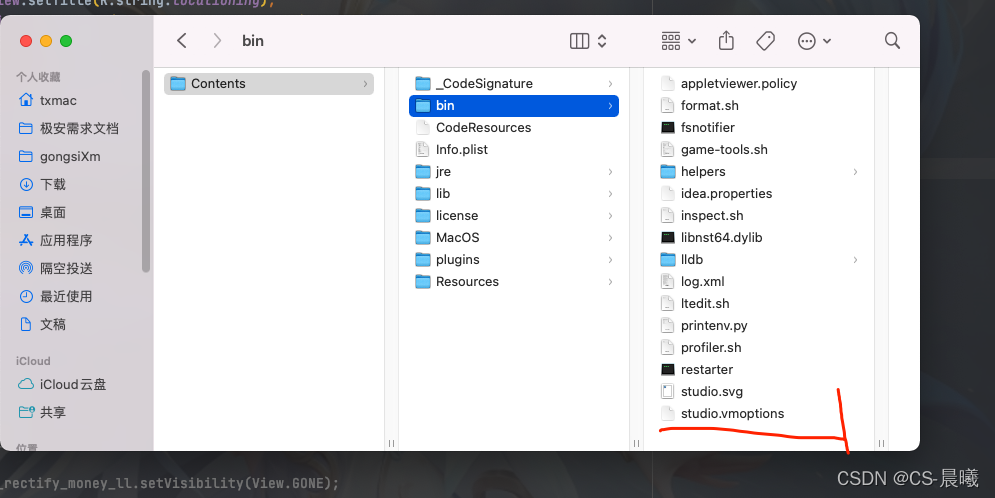
Task: Select the Info.plist file
Action: click(514, 150)
